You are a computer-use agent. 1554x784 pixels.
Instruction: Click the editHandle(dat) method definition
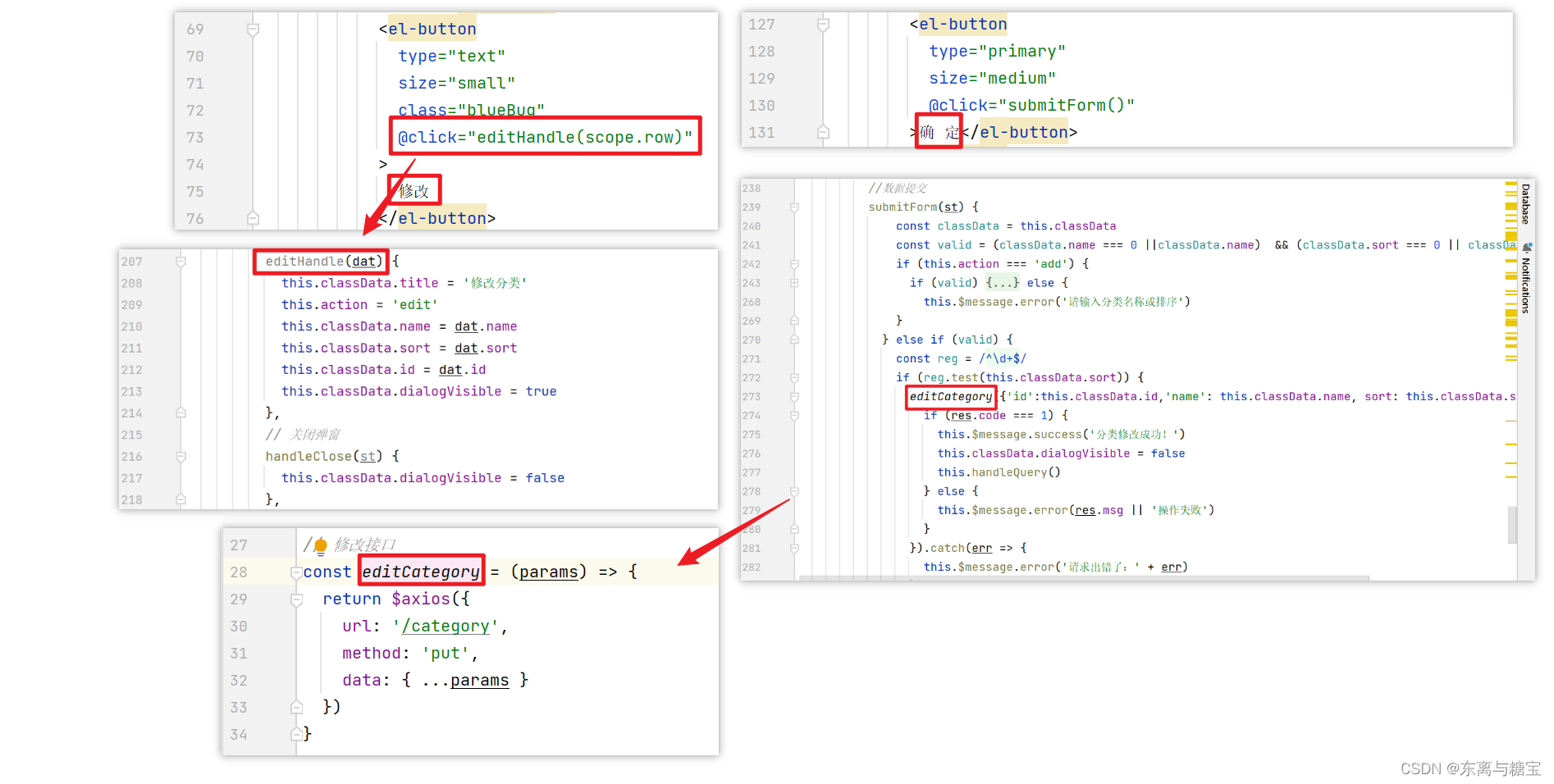[324, 261]
